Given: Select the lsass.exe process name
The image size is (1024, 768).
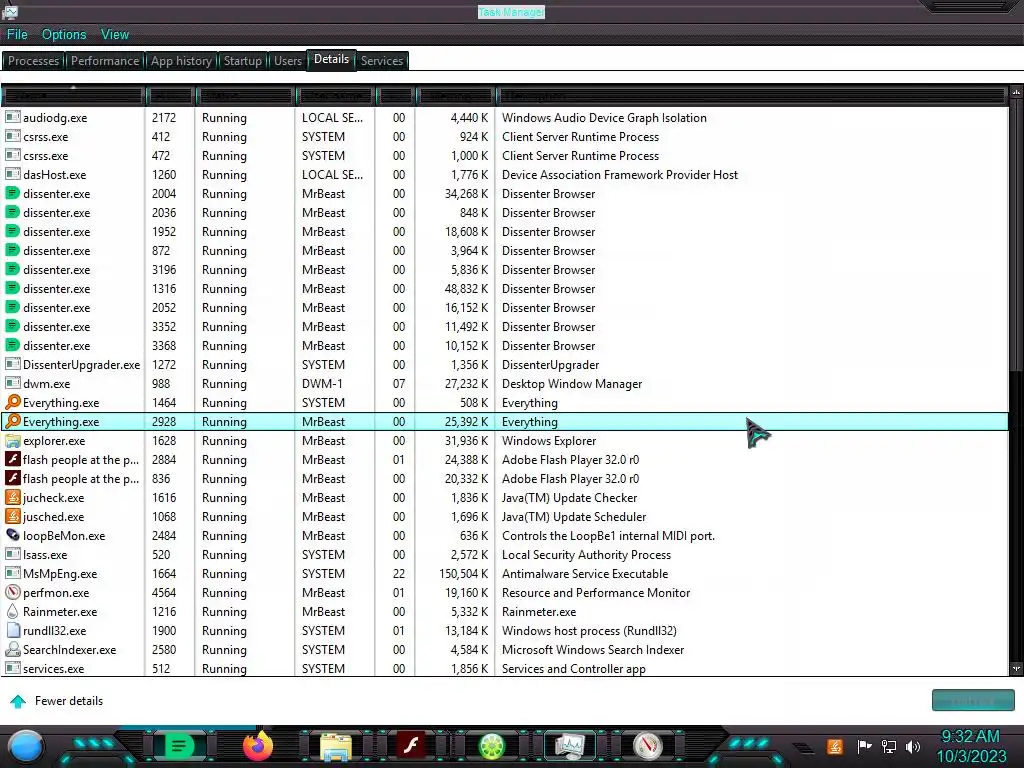Looking at the screenshot, I should pos(45,554).
